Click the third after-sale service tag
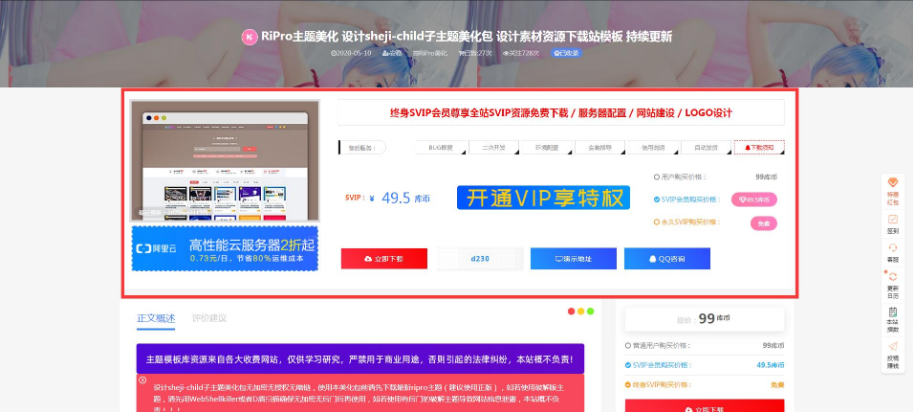The width and height of the screenshot is (913, 412). [547, 148]
